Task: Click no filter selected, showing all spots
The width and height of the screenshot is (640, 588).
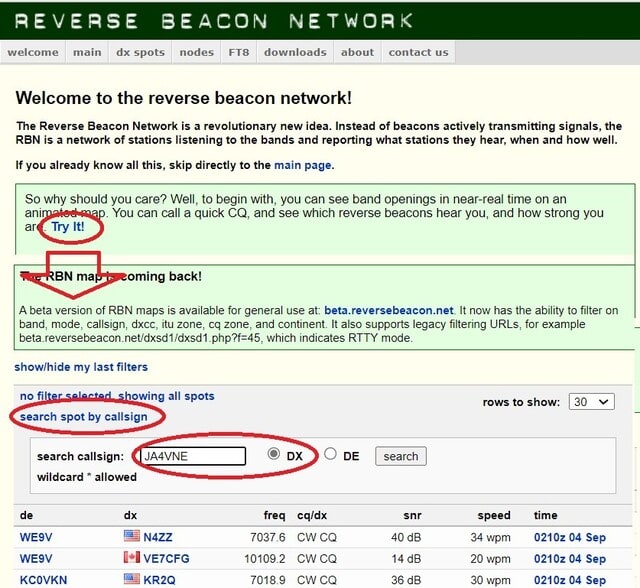Action: (x=117, y=396)
